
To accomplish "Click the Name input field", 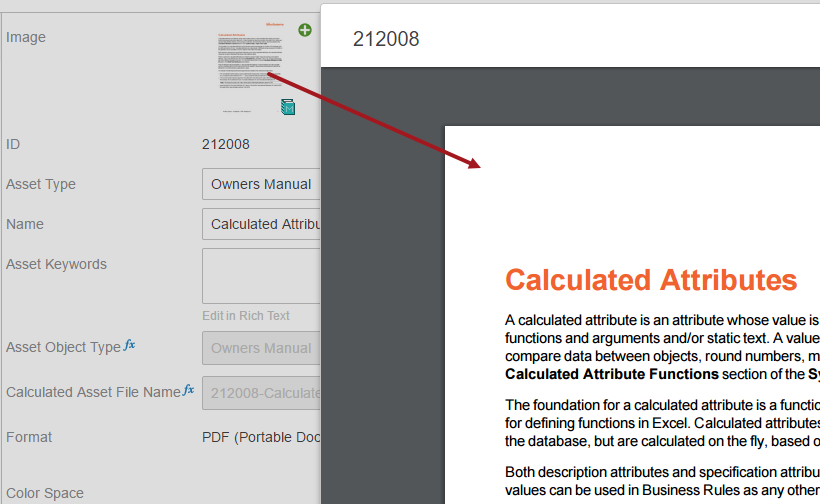I will coord(261,224).
